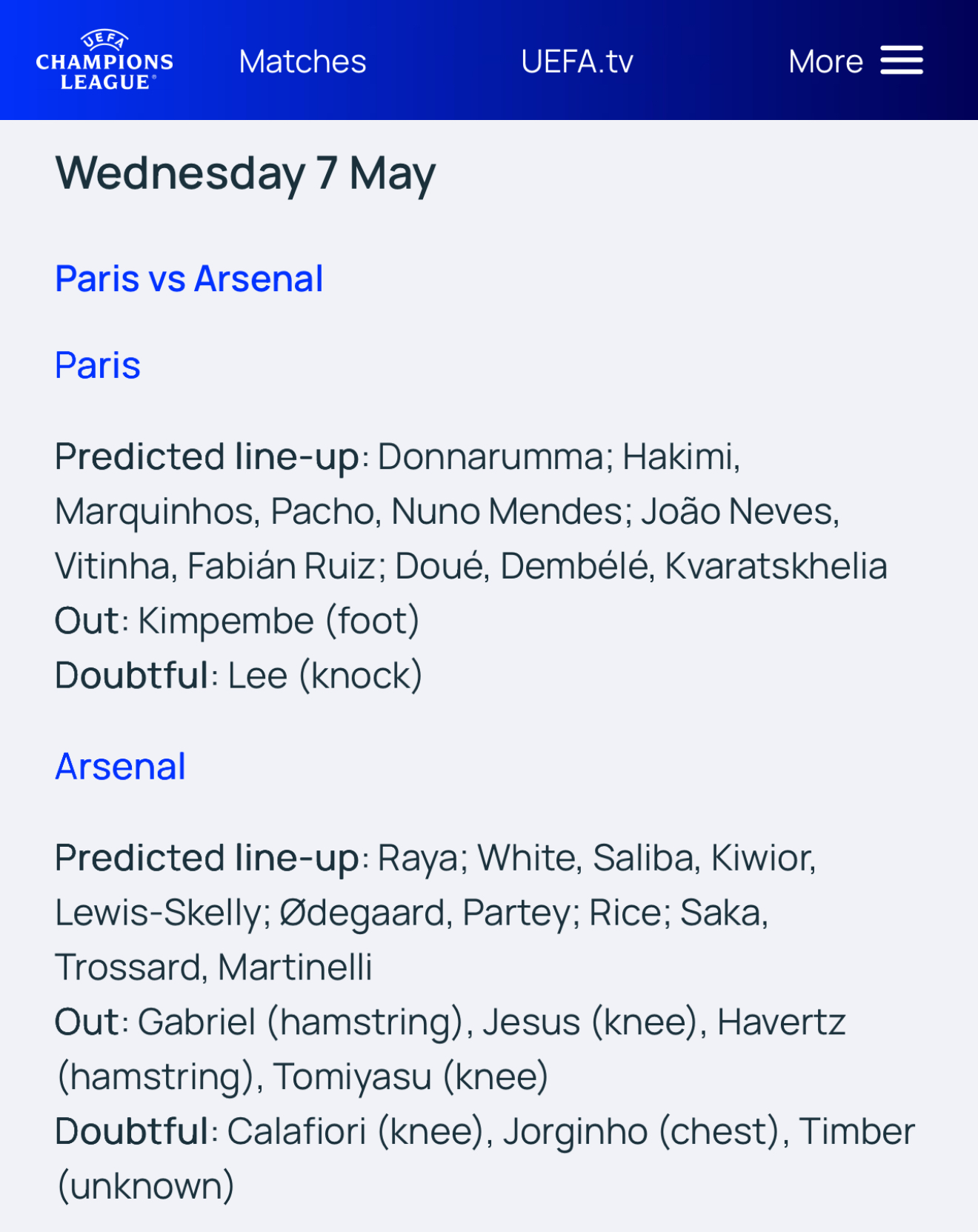Click on the name Kvaratskhelia
The height and width of the screenshot is (1232, 978).
tap(776, 567)
